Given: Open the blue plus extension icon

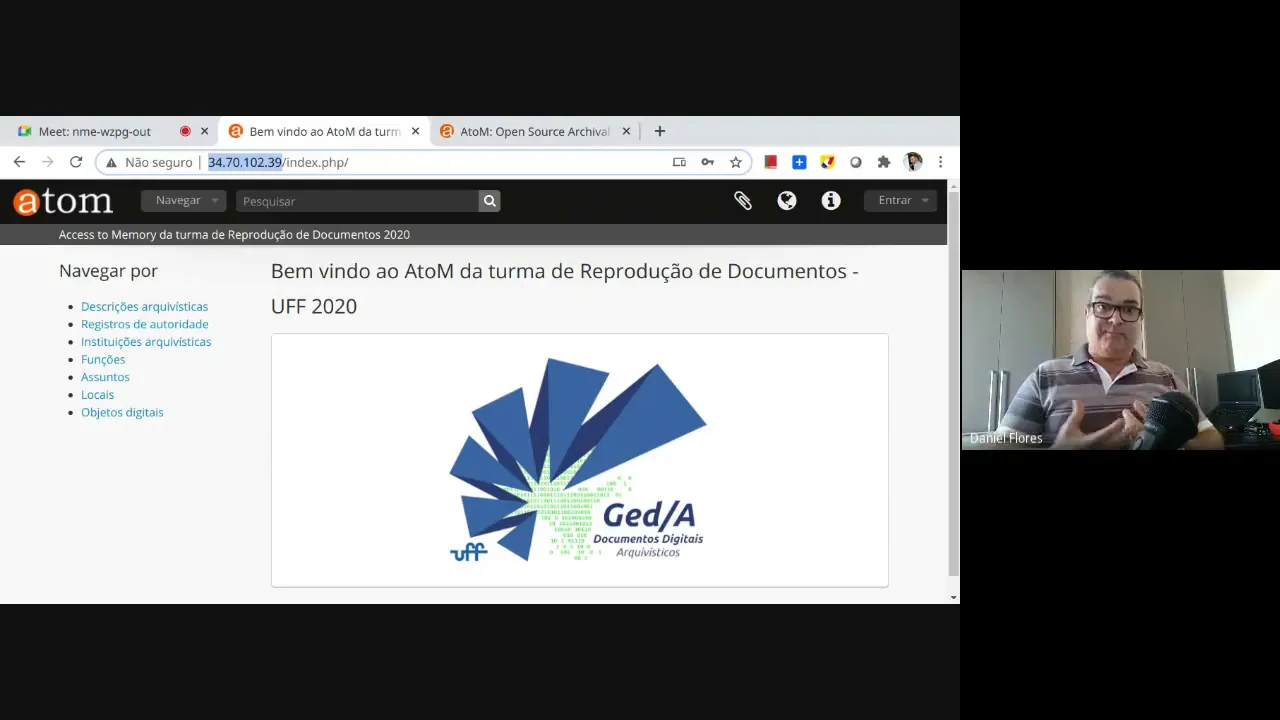Looking at the screenshot, I should (x=799, y=162).
